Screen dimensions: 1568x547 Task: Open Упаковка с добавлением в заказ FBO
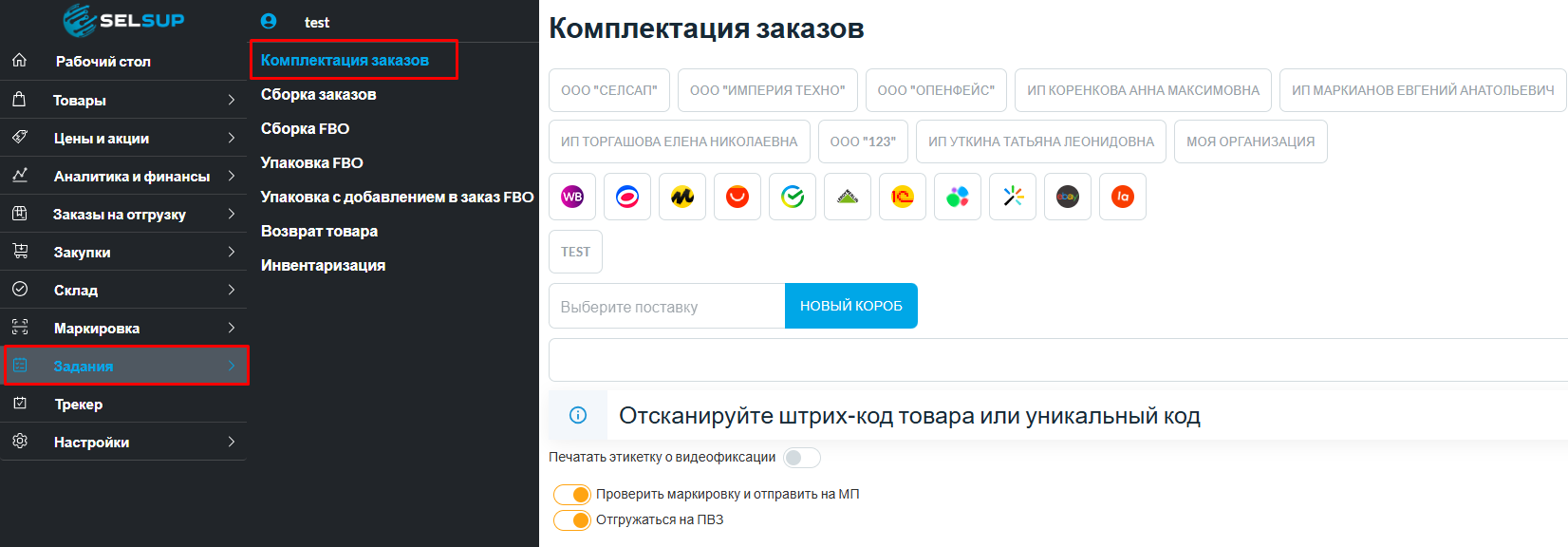398,197
